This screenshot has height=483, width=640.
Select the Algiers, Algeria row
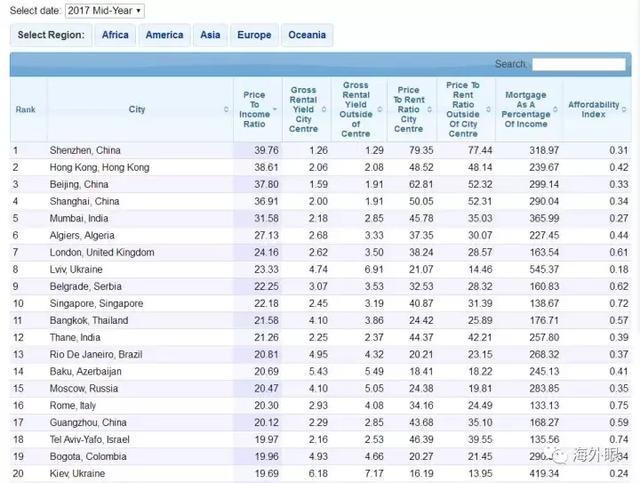pos(320,235)
